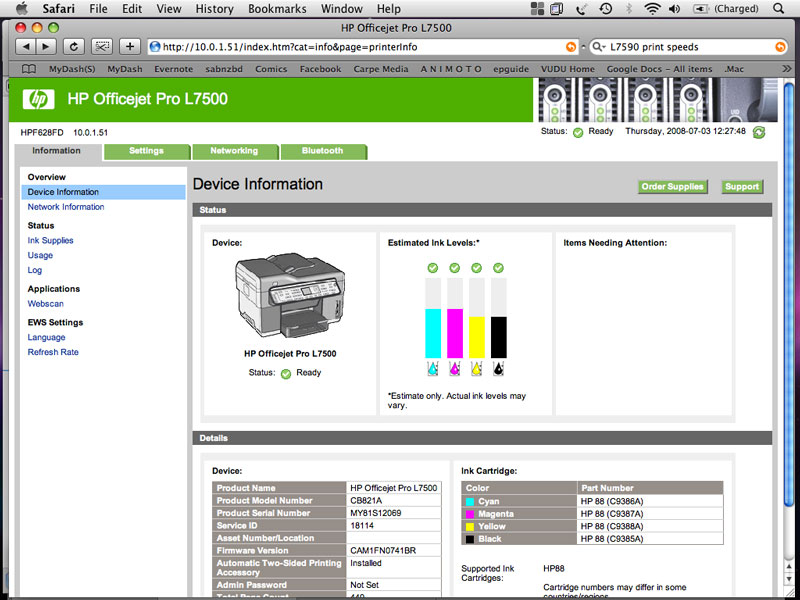Expand the bookmarks bar overflow chevrons
This screenshot has width=800, height=600.
(x=786, y=69)
